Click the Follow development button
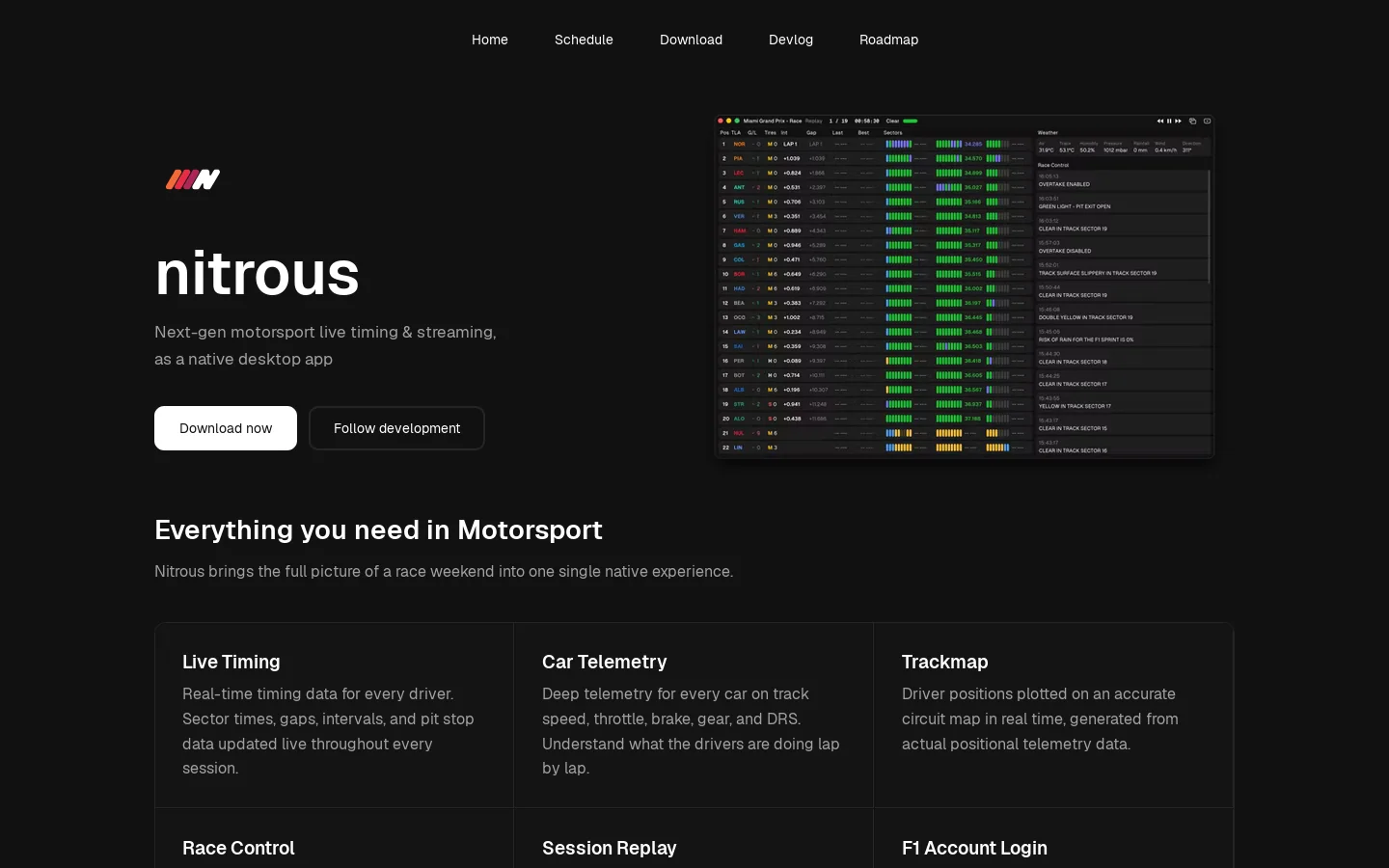The width and height of the screenshot is (1389, 868). tap(396, 428)
